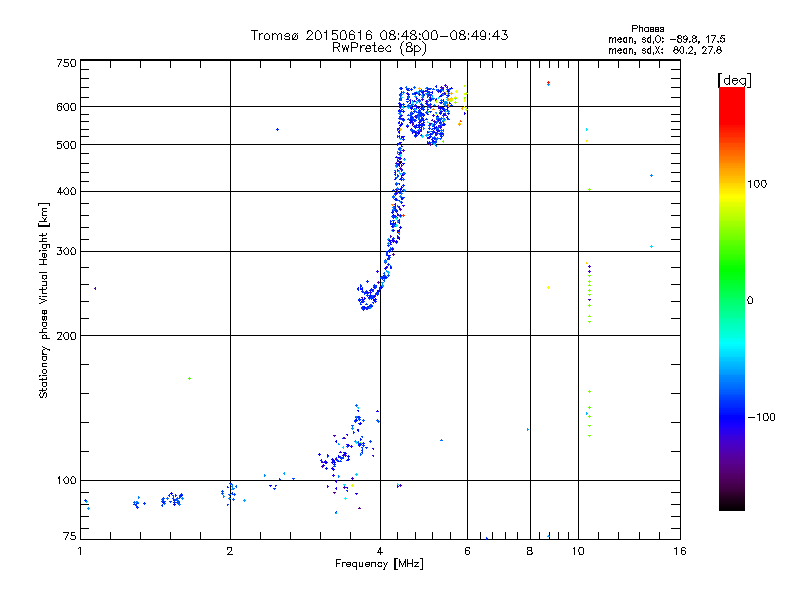Select the 'RwPretec (8p)' subtitle text
Screen dimensions: 800x600
pos(379,48)
